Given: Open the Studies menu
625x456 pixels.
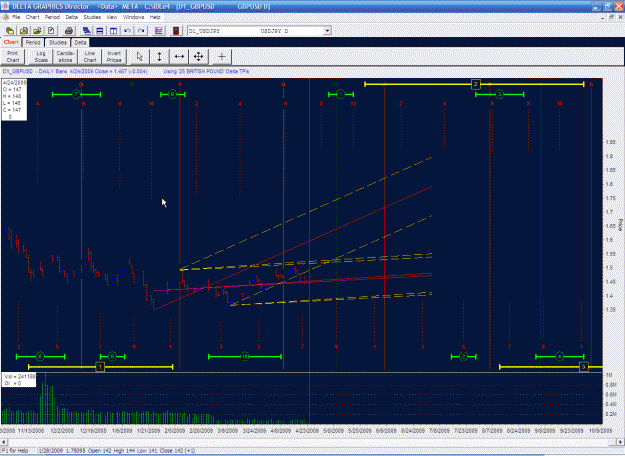Looking at the screenshot, I should 92,17.
